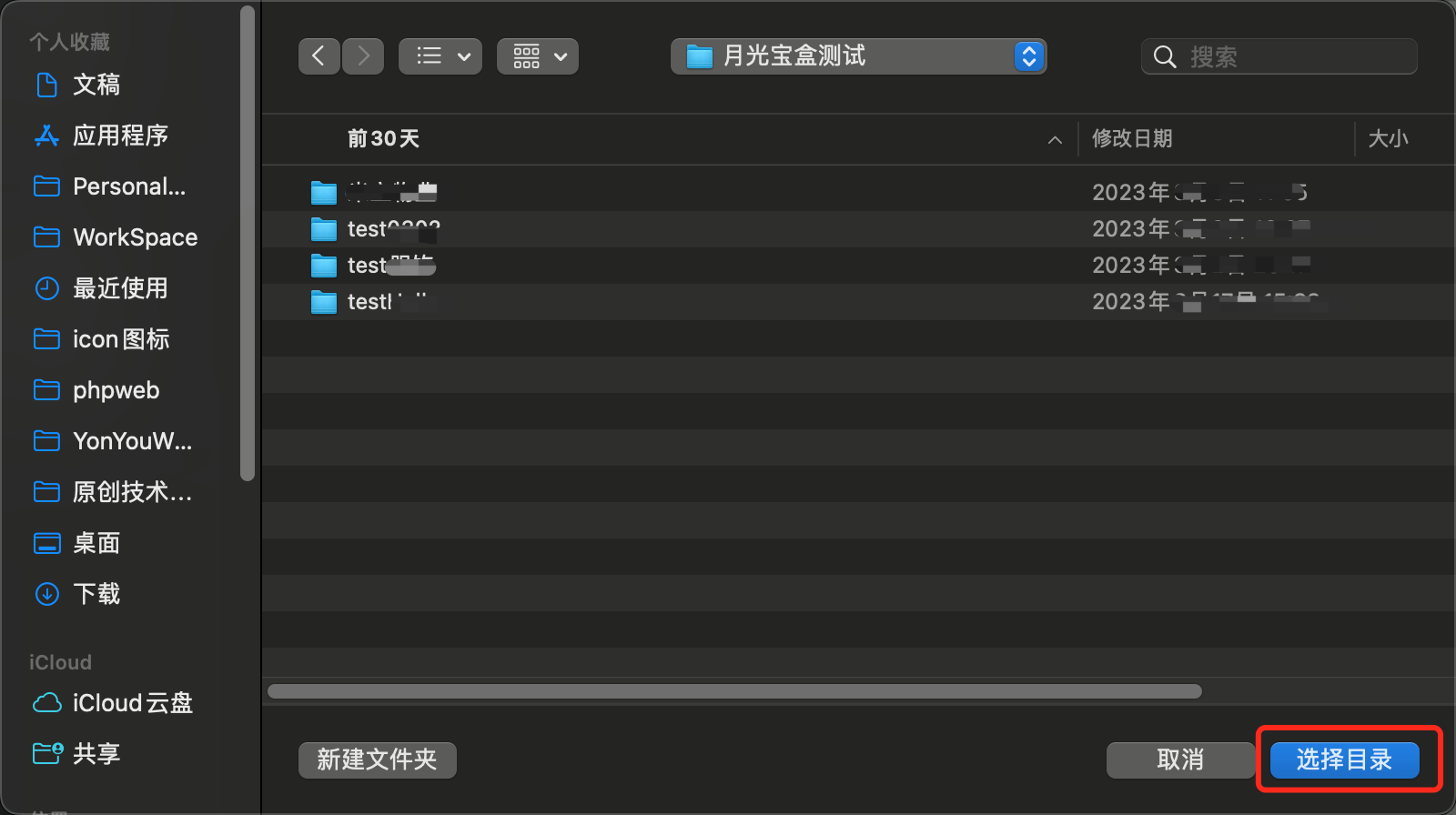Select the icon图标 sidebar folder
The width and height of the screenshot is (1456, 815).
[x=120, y=339]
